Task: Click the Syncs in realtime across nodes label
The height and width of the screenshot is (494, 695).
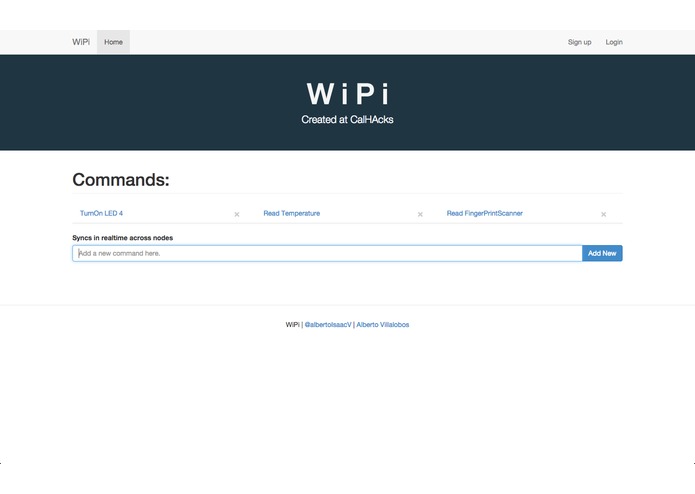Action: (122, 238)
